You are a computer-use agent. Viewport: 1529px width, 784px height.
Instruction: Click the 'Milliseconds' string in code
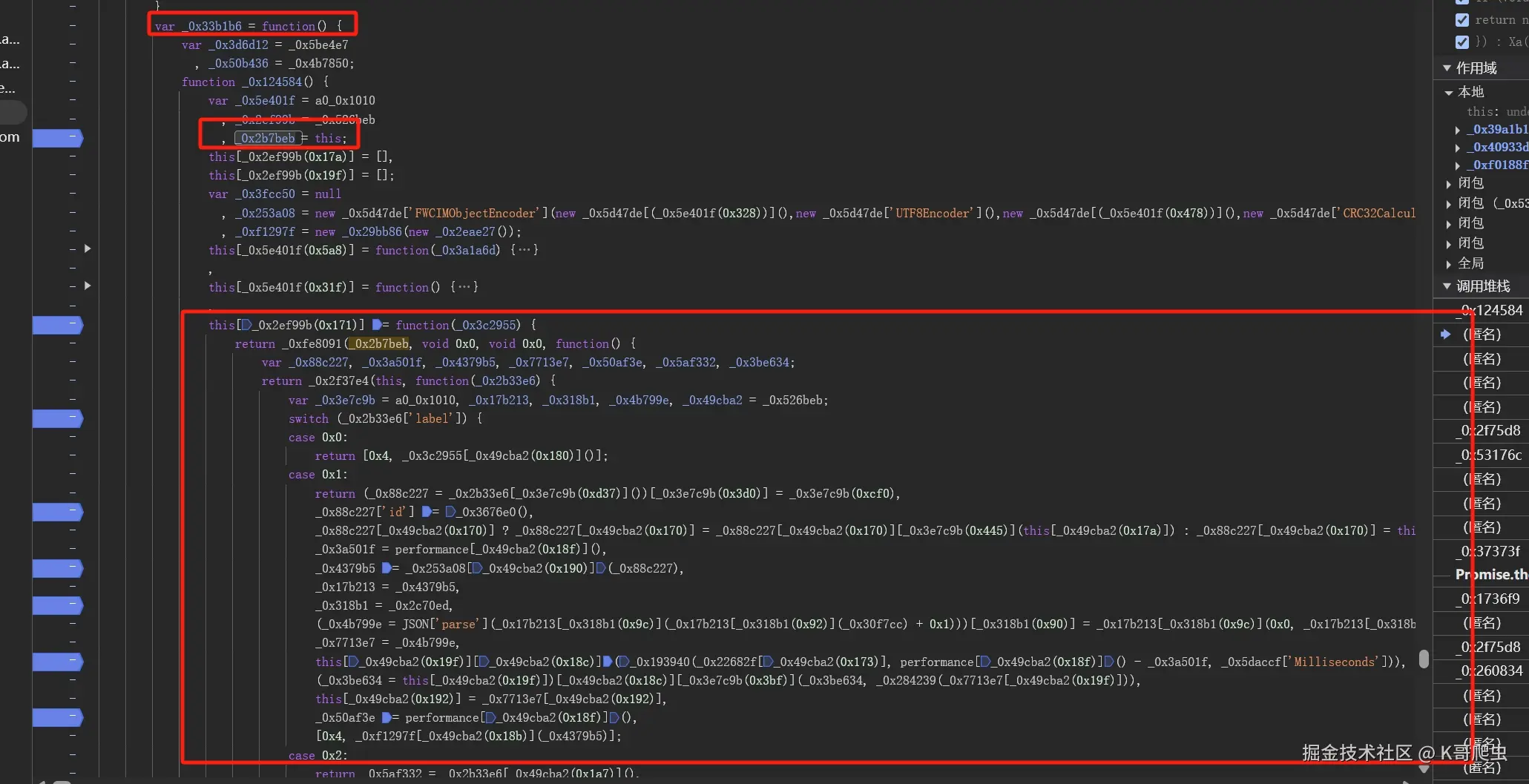click(x=1335, y=662)
